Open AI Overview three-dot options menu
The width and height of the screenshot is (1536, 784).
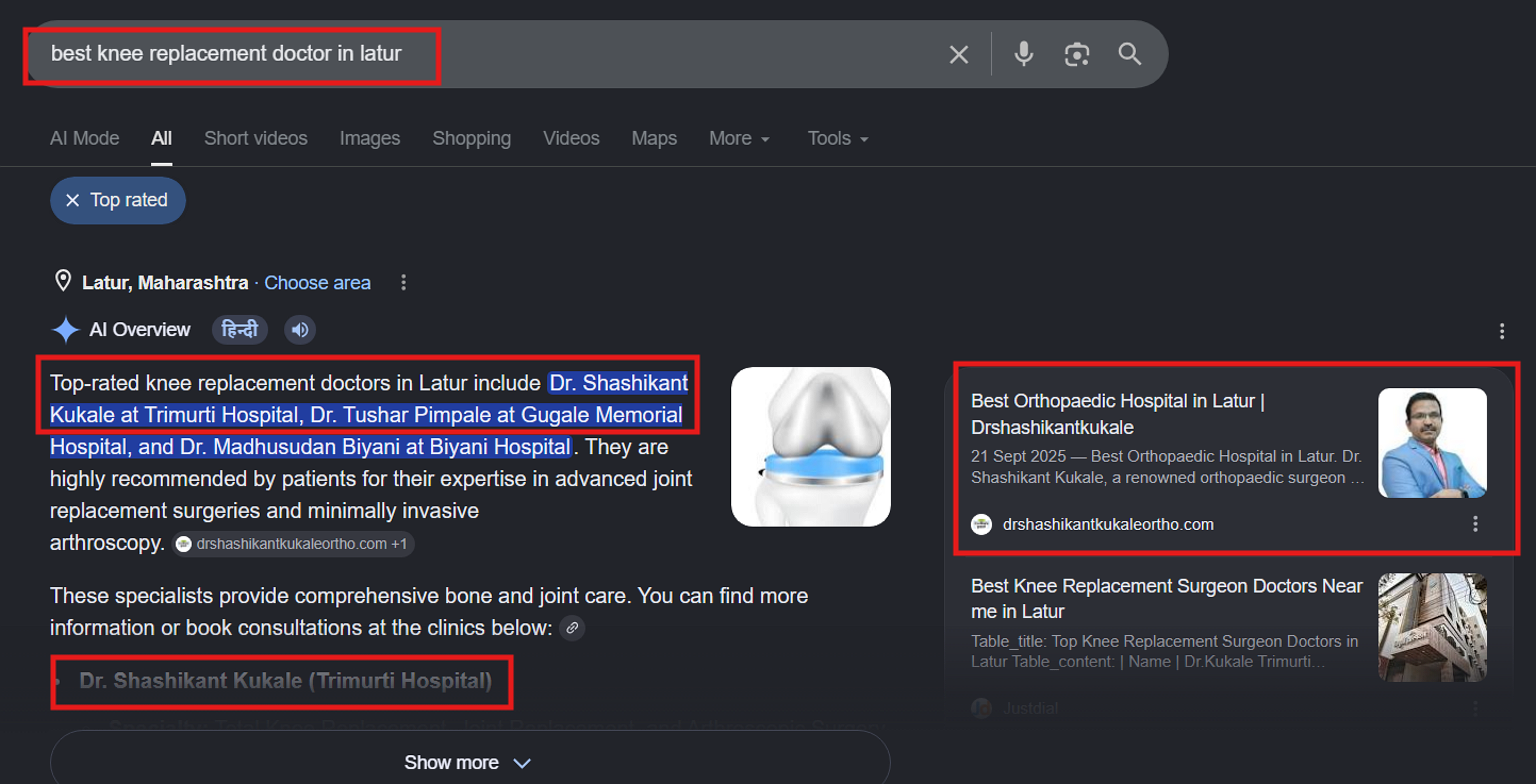[1501, 331]
